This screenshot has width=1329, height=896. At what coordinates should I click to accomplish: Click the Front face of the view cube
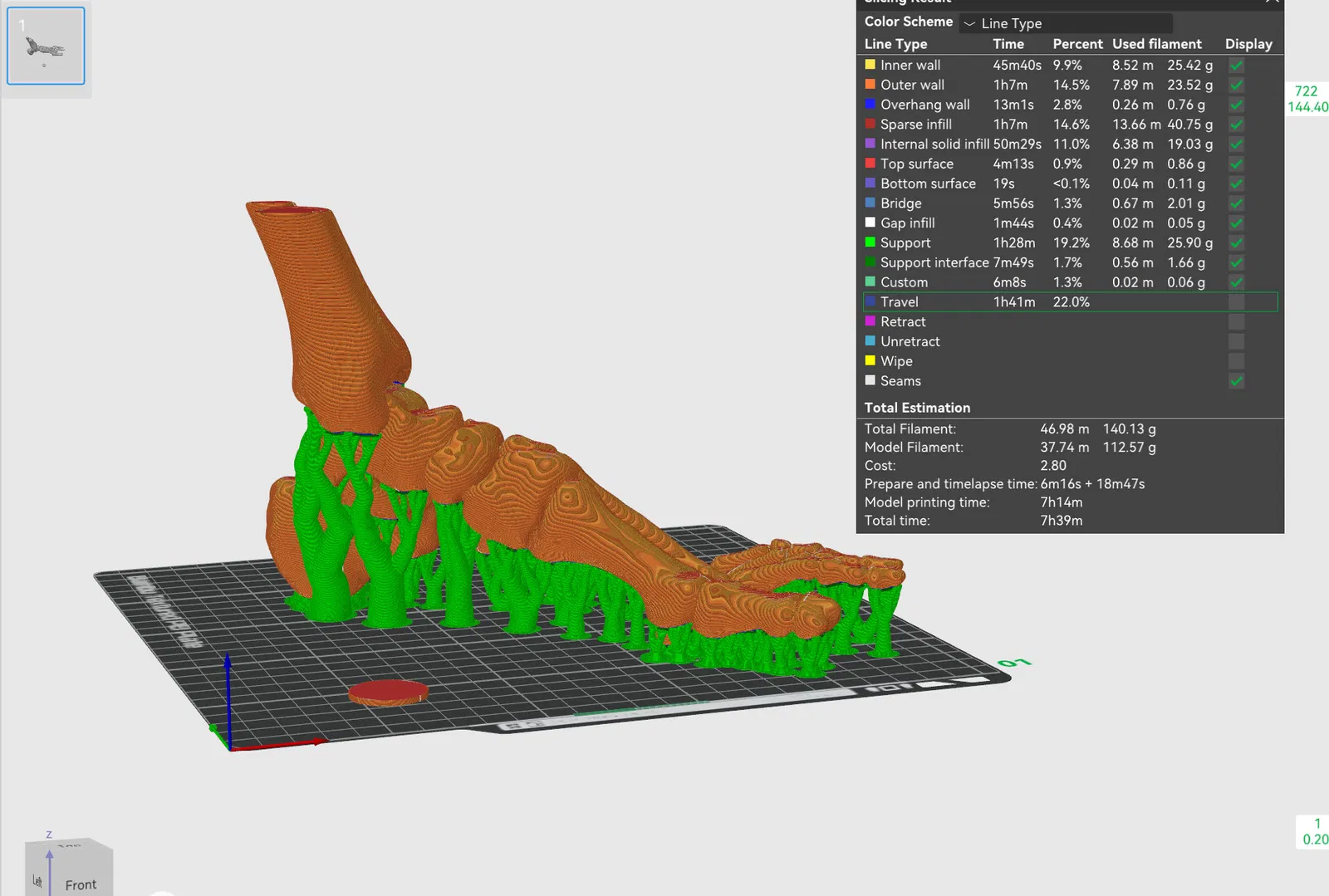click(81, 882)
